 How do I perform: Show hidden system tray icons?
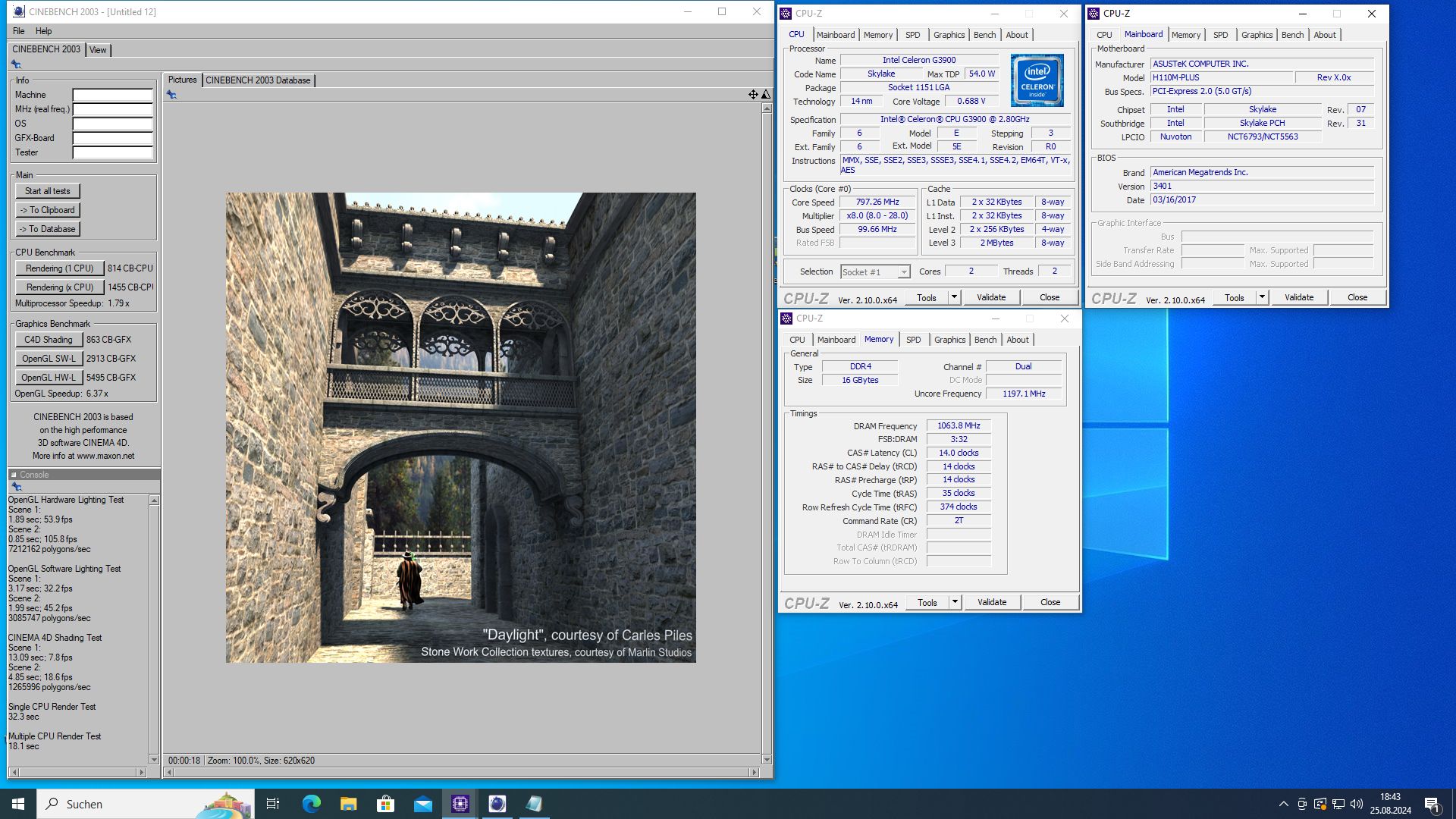(1283, 804)
